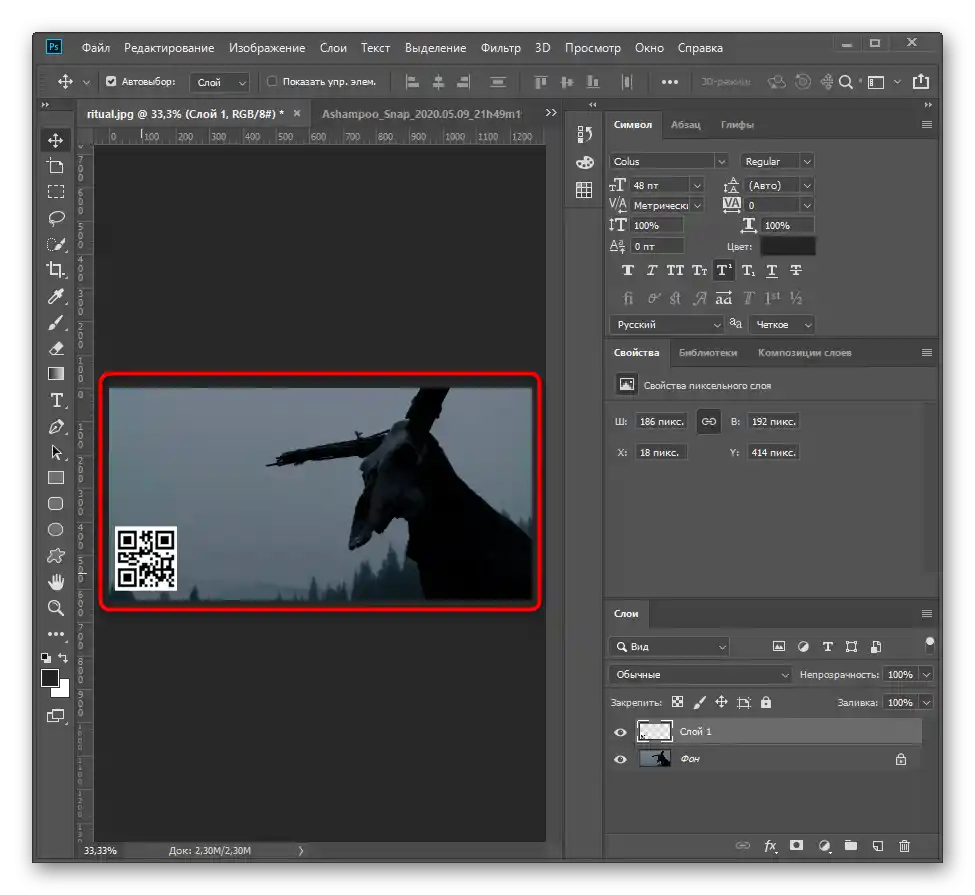Open the Обычные blend mode dropdown
975x895 pixels.
699,675
